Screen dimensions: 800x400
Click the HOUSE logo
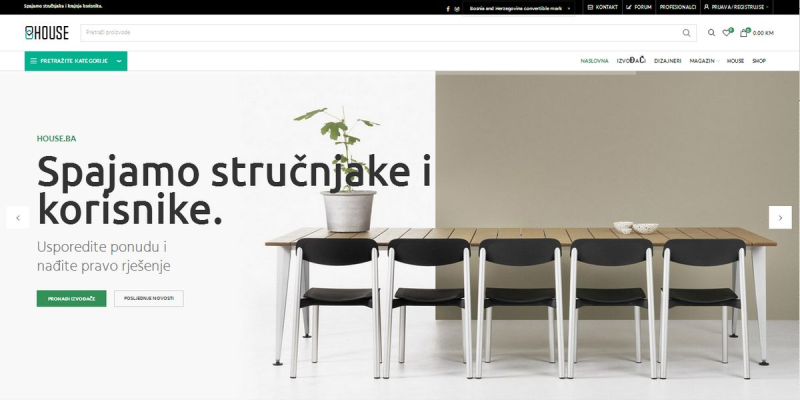tap(46, 33)
